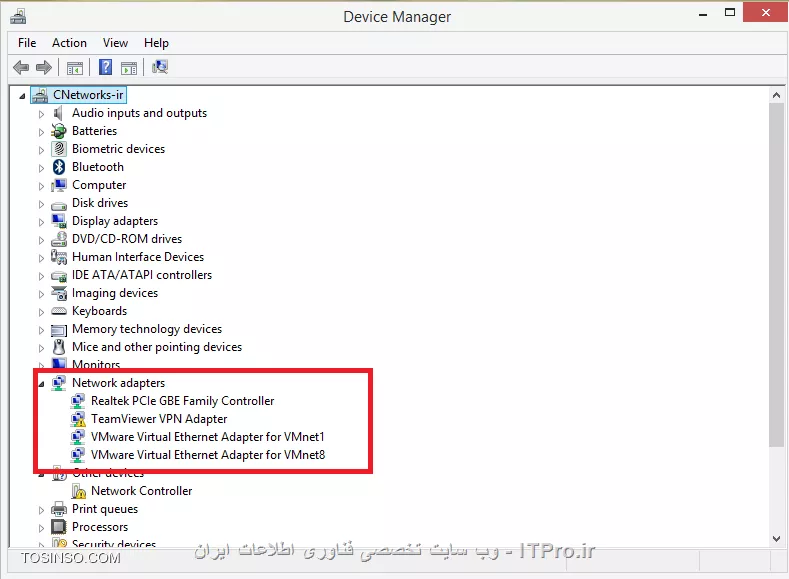
Task: Click the show/hide console tree toolbar icon
Action: (74, 67)
